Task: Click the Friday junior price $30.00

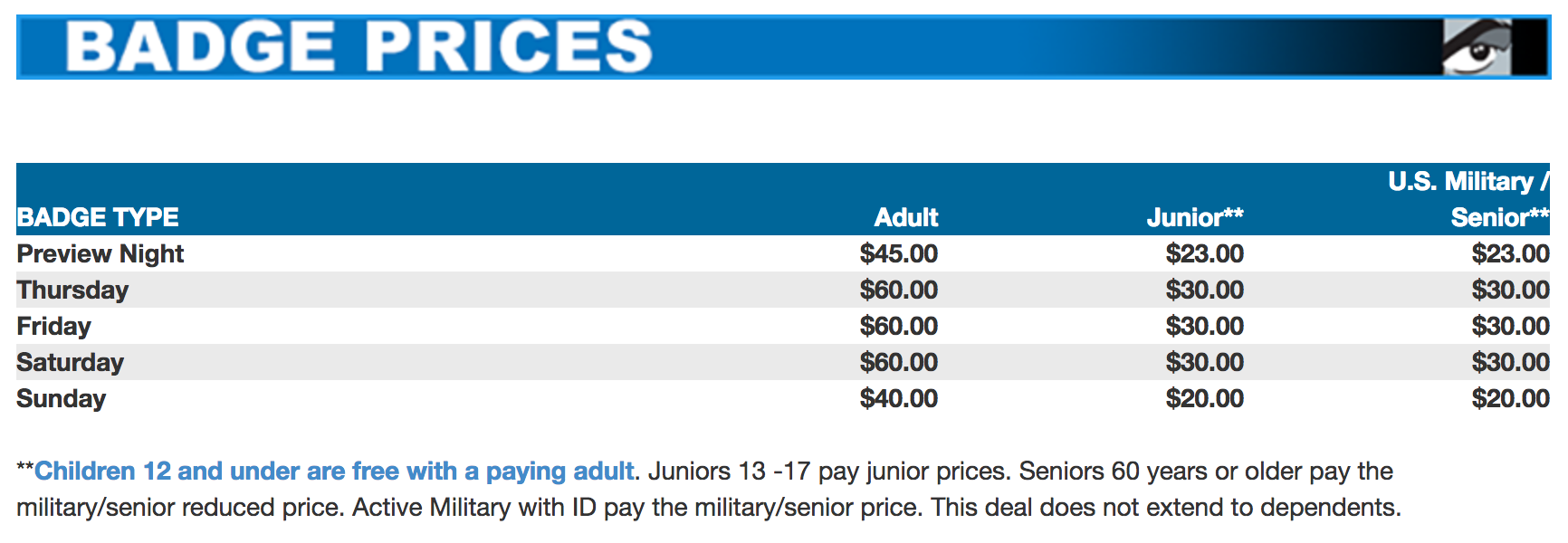Action: coord(1205,326)
